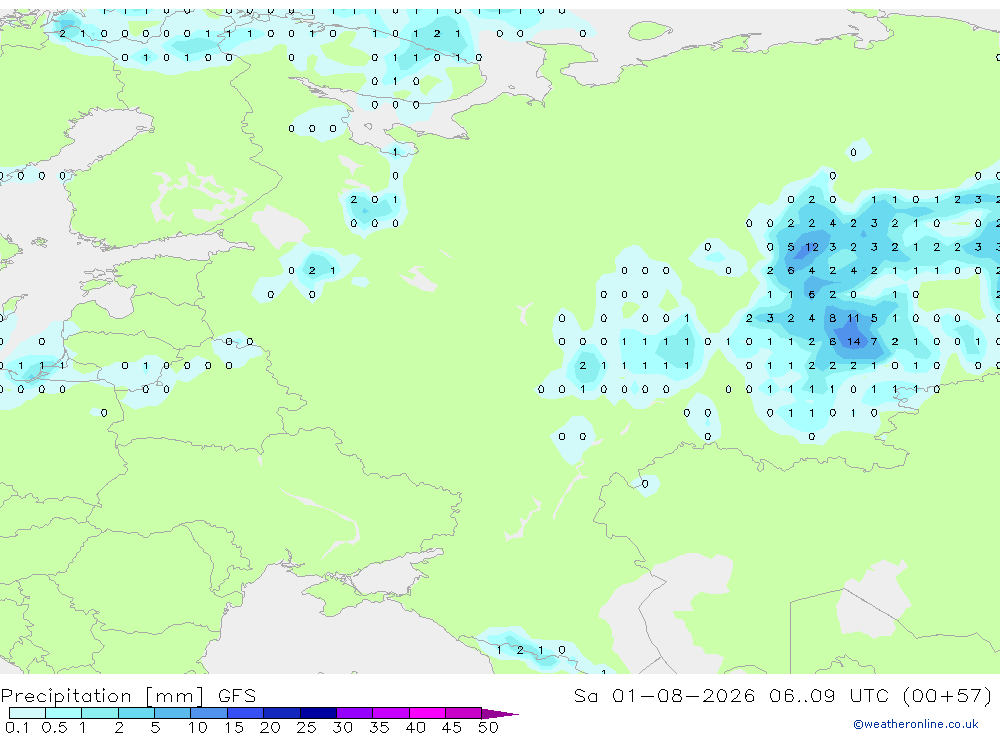The height and width of the screenshot is (733, 1000).
Task: Click the '50' legend scale label
Action: click(488, 727)
